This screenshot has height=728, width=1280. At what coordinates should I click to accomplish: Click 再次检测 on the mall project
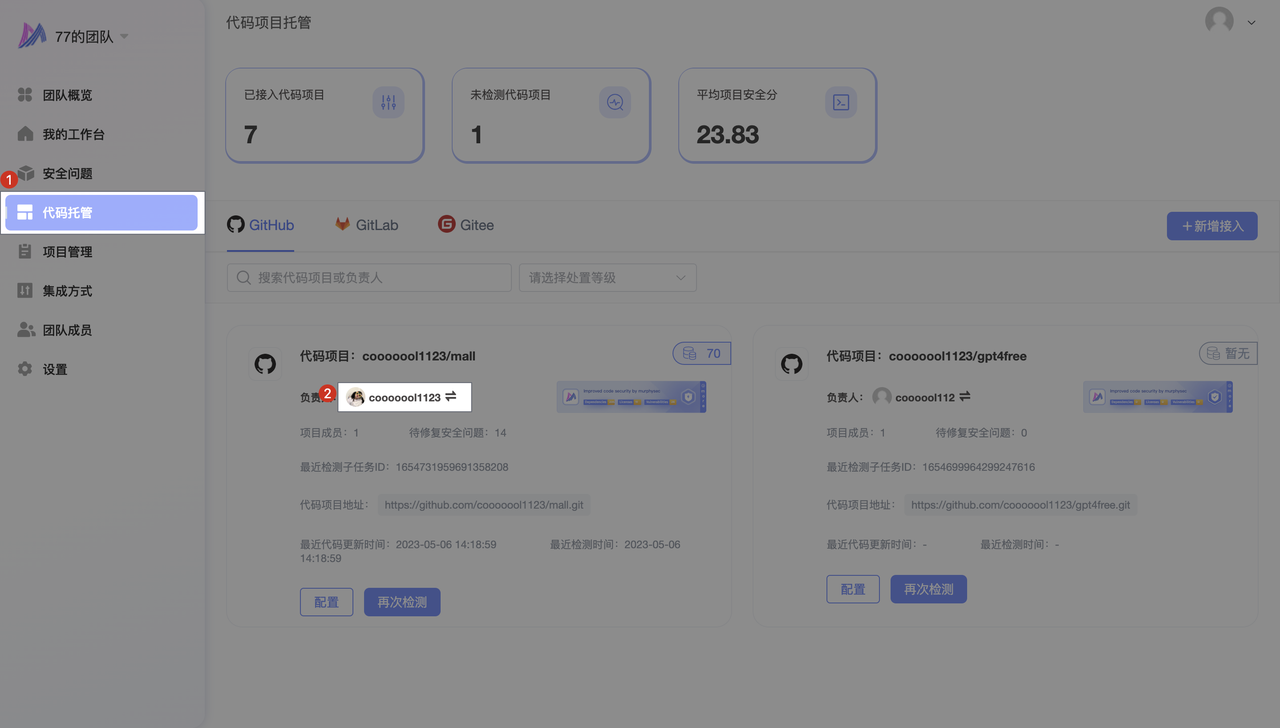[x=402, y=602]
